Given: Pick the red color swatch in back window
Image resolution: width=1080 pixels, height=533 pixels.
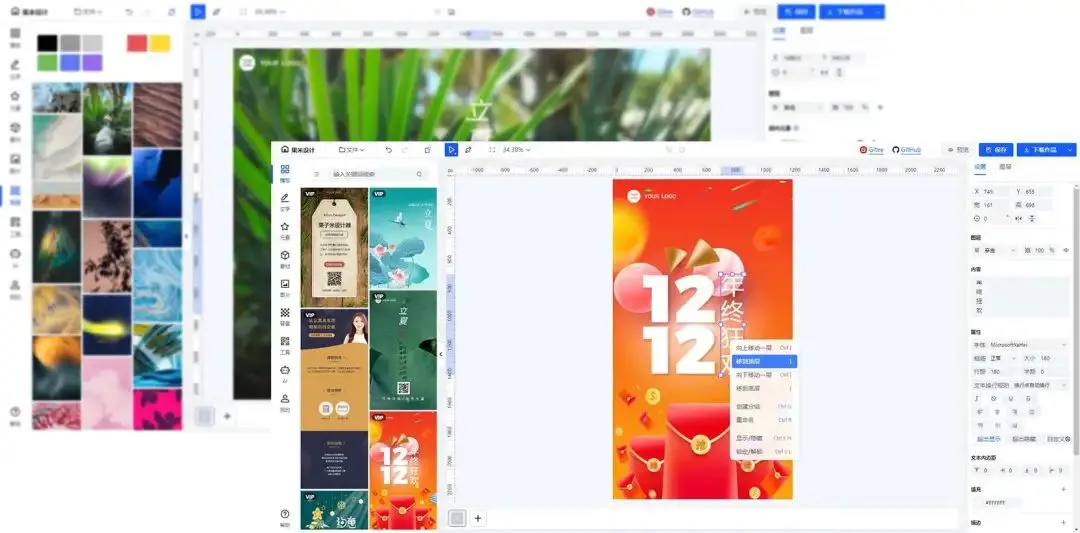Looking at the screenshot, I should [137, 43].
